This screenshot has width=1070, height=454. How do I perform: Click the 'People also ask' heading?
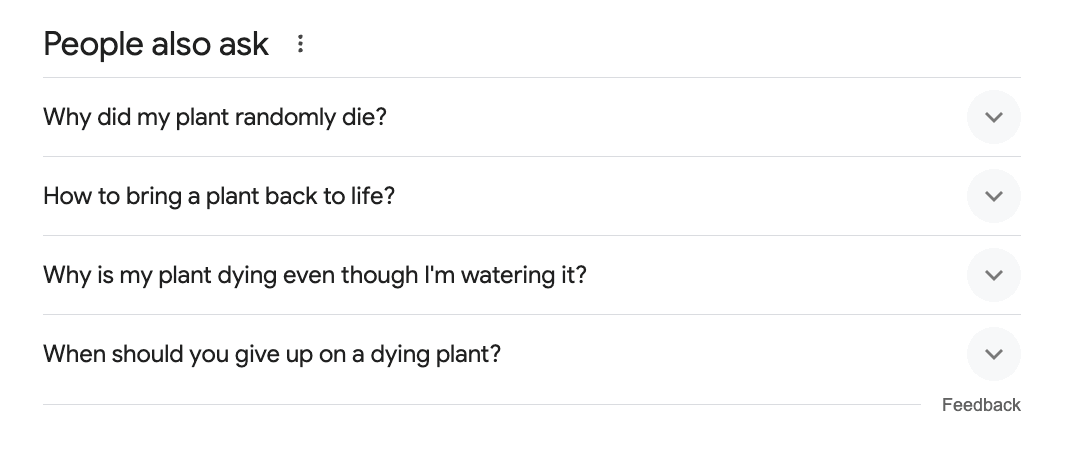tap(156, 44)
